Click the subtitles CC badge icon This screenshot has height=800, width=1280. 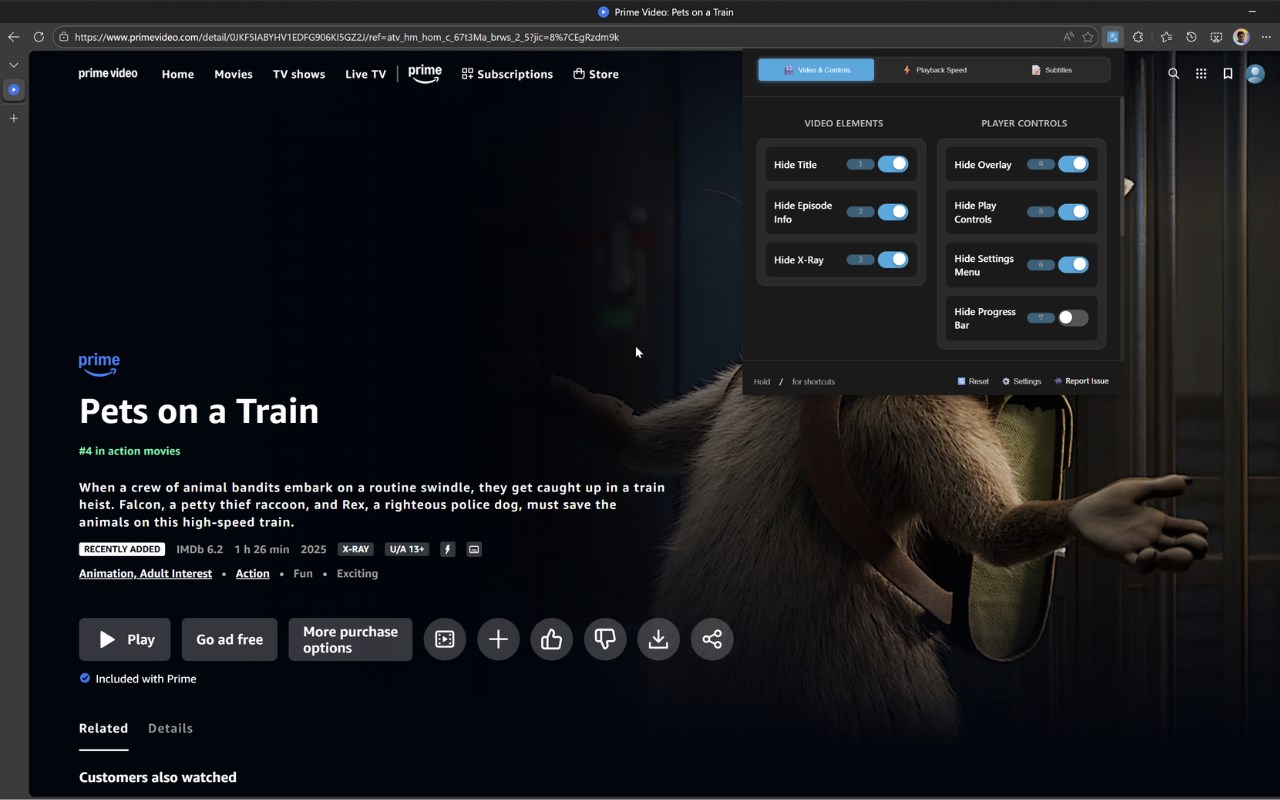pos(474,549)
